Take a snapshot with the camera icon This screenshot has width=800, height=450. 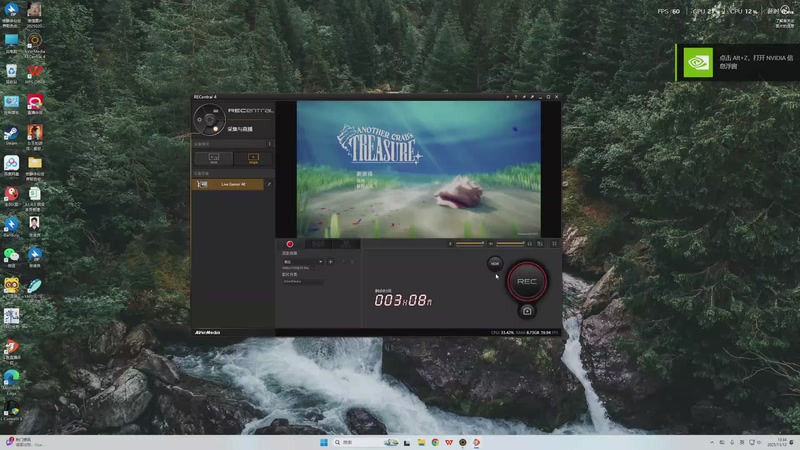click(x=527, y=311)
